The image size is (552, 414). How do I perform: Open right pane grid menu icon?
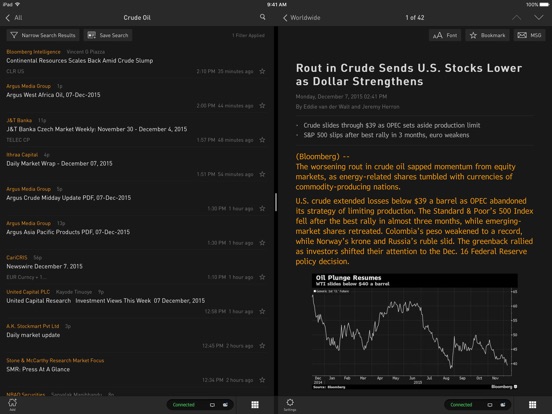(533, 405)
